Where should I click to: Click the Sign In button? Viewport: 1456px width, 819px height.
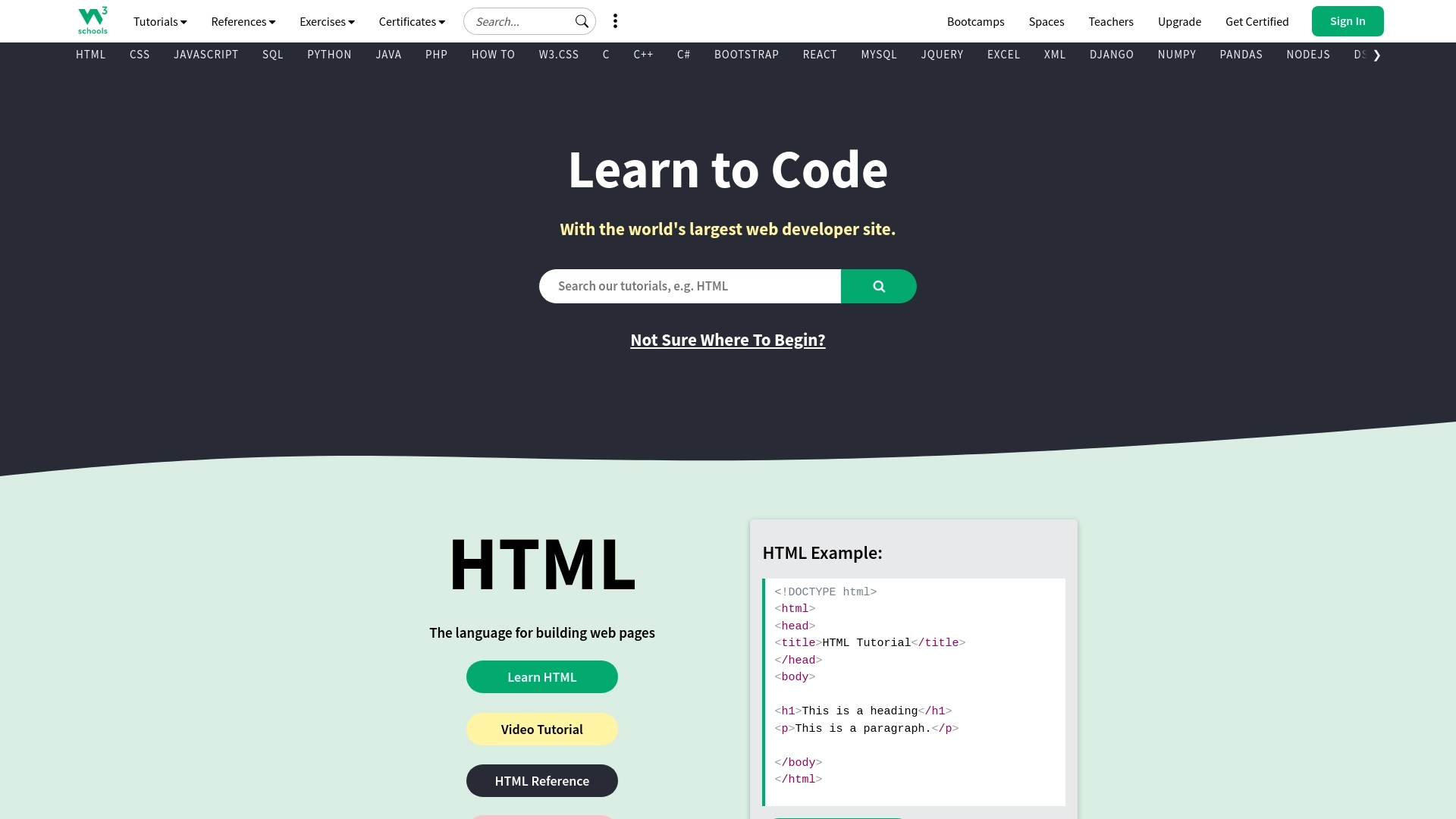click(x=1348, y=21)
